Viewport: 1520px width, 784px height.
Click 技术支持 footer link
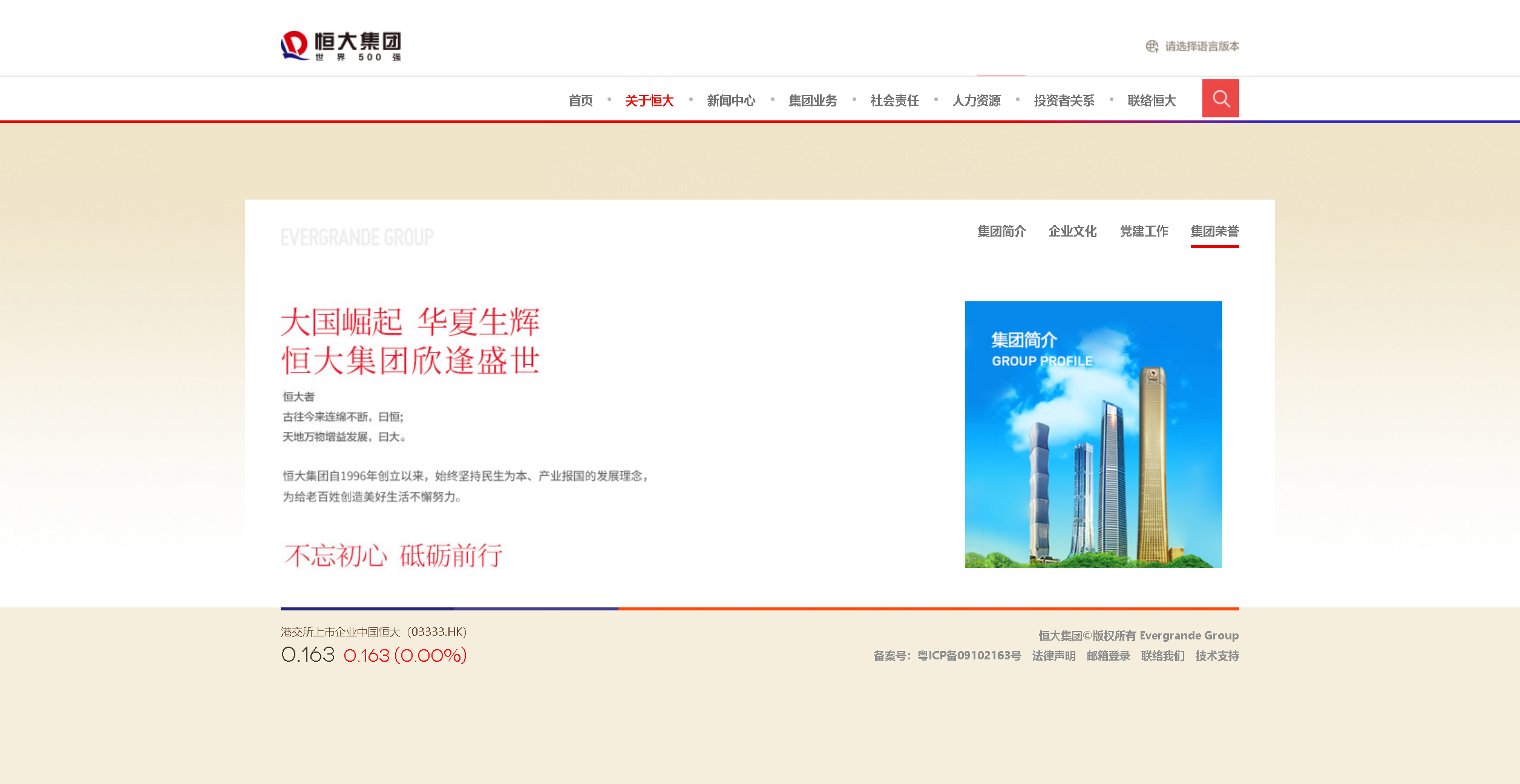click(x=1217, y=656)
